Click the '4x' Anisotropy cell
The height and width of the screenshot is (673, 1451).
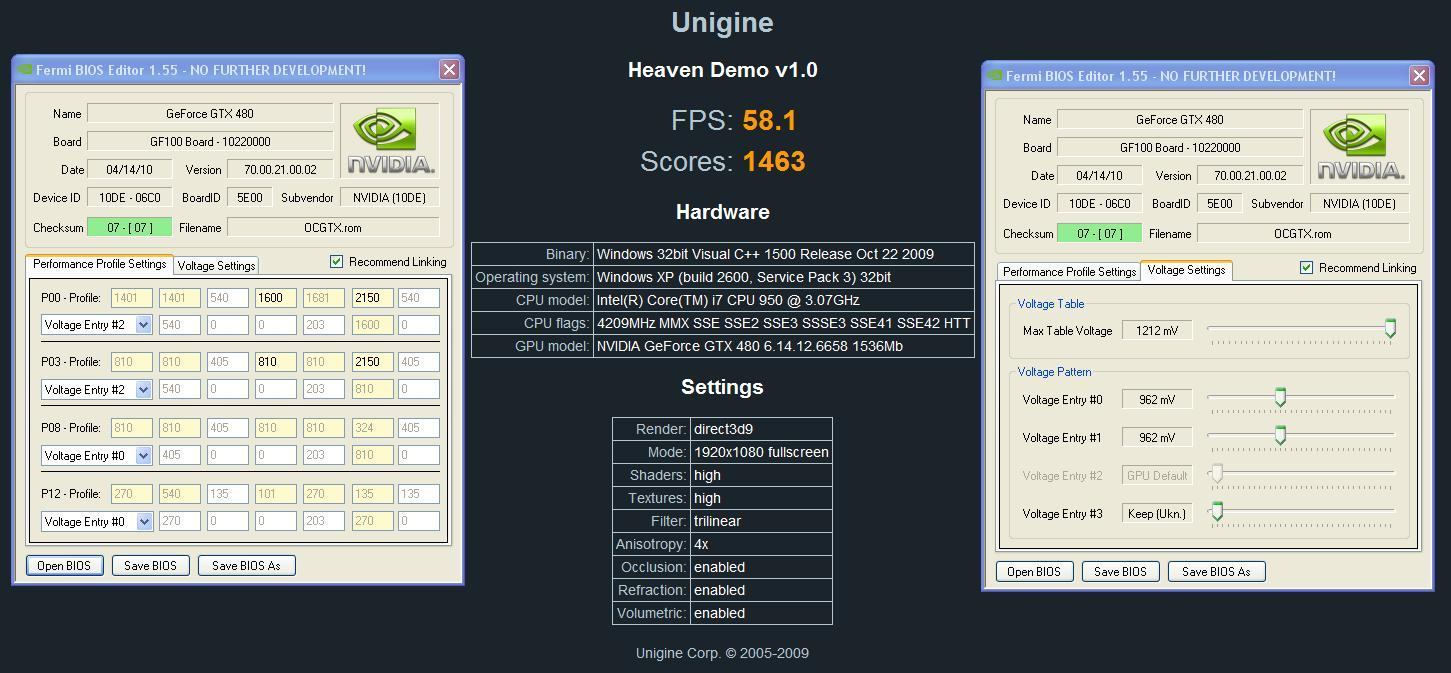coord(761,544)
